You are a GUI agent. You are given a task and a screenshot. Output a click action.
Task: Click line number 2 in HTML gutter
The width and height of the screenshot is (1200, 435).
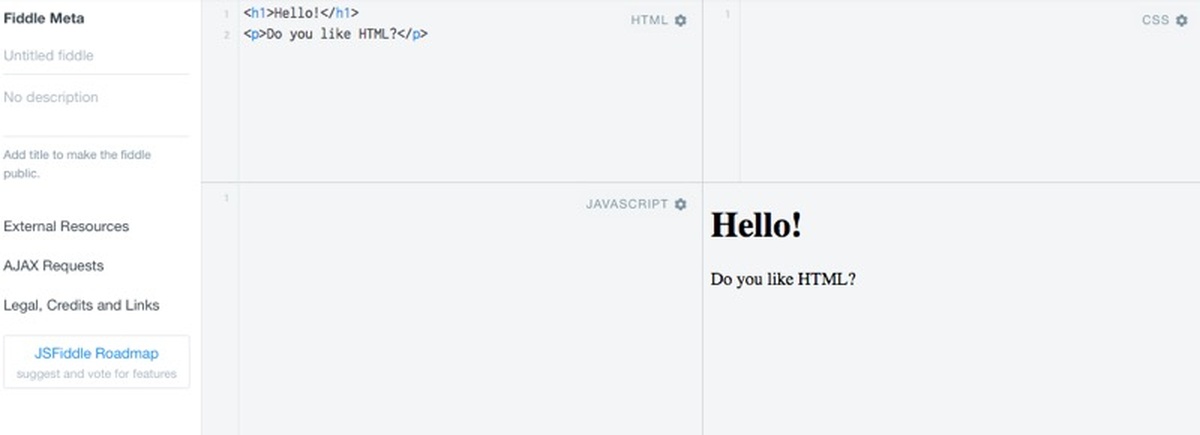pyautogui.click(x=226, y=35)
